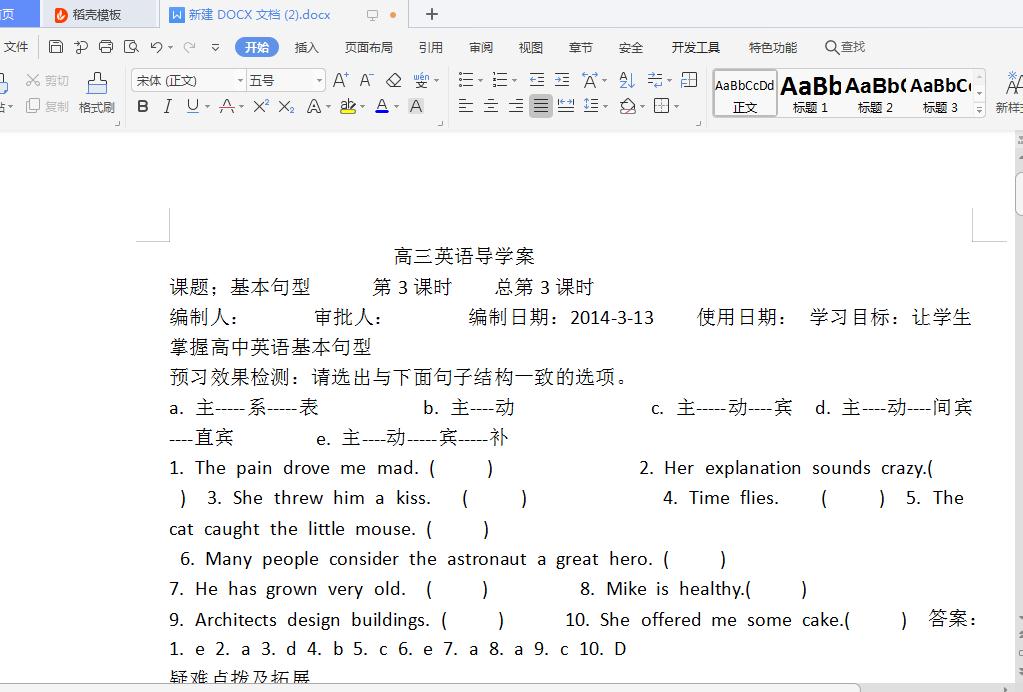Screen dimensions: 1023x692
Task: Open the font name dropdown arrow
Action: (x=240, y=81)
